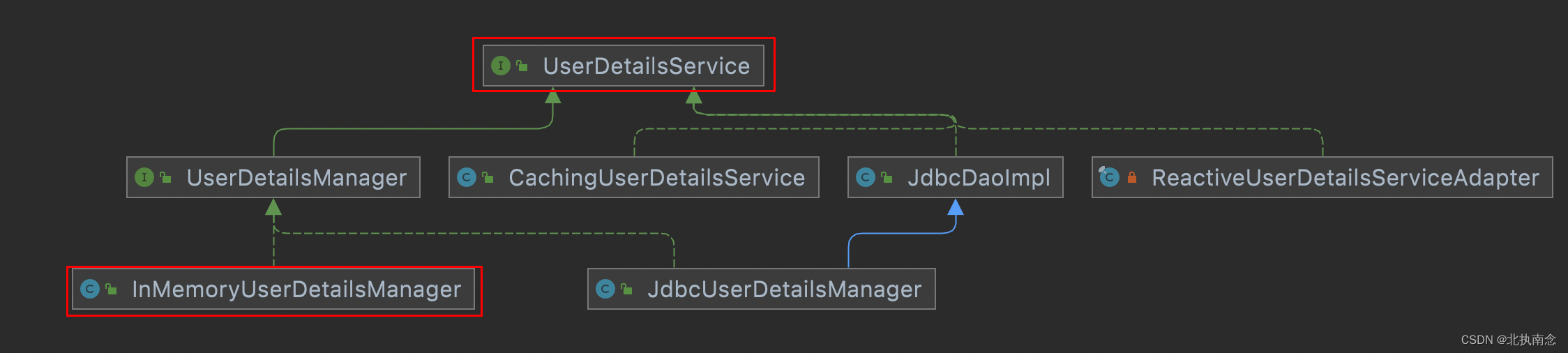This screenshot has width=1568, height=353.
Task: Select the JdbcDaoImpl node label
Action: point(979,178)
